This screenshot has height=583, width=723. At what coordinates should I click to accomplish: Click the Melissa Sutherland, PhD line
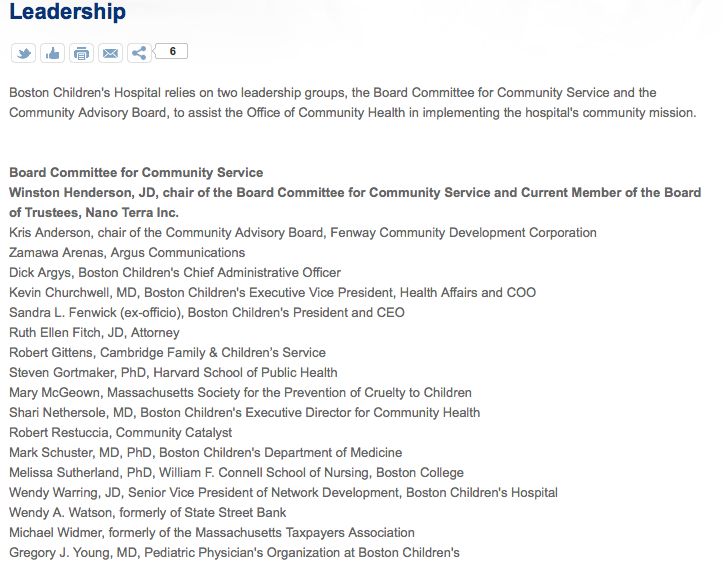236,473
